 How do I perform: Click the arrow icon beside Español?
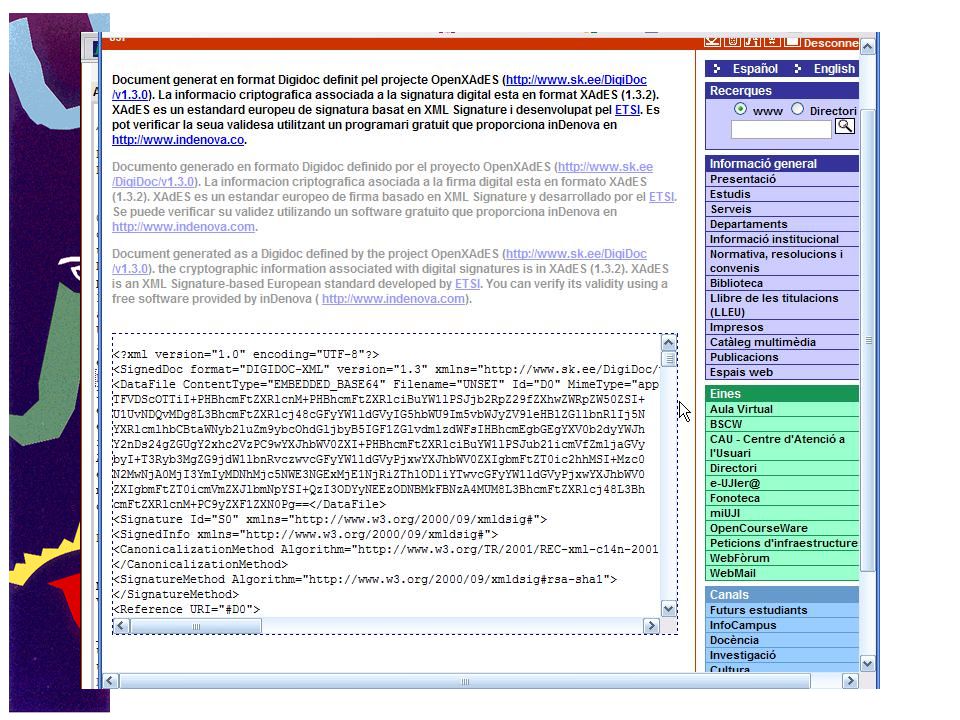point(717,69)
